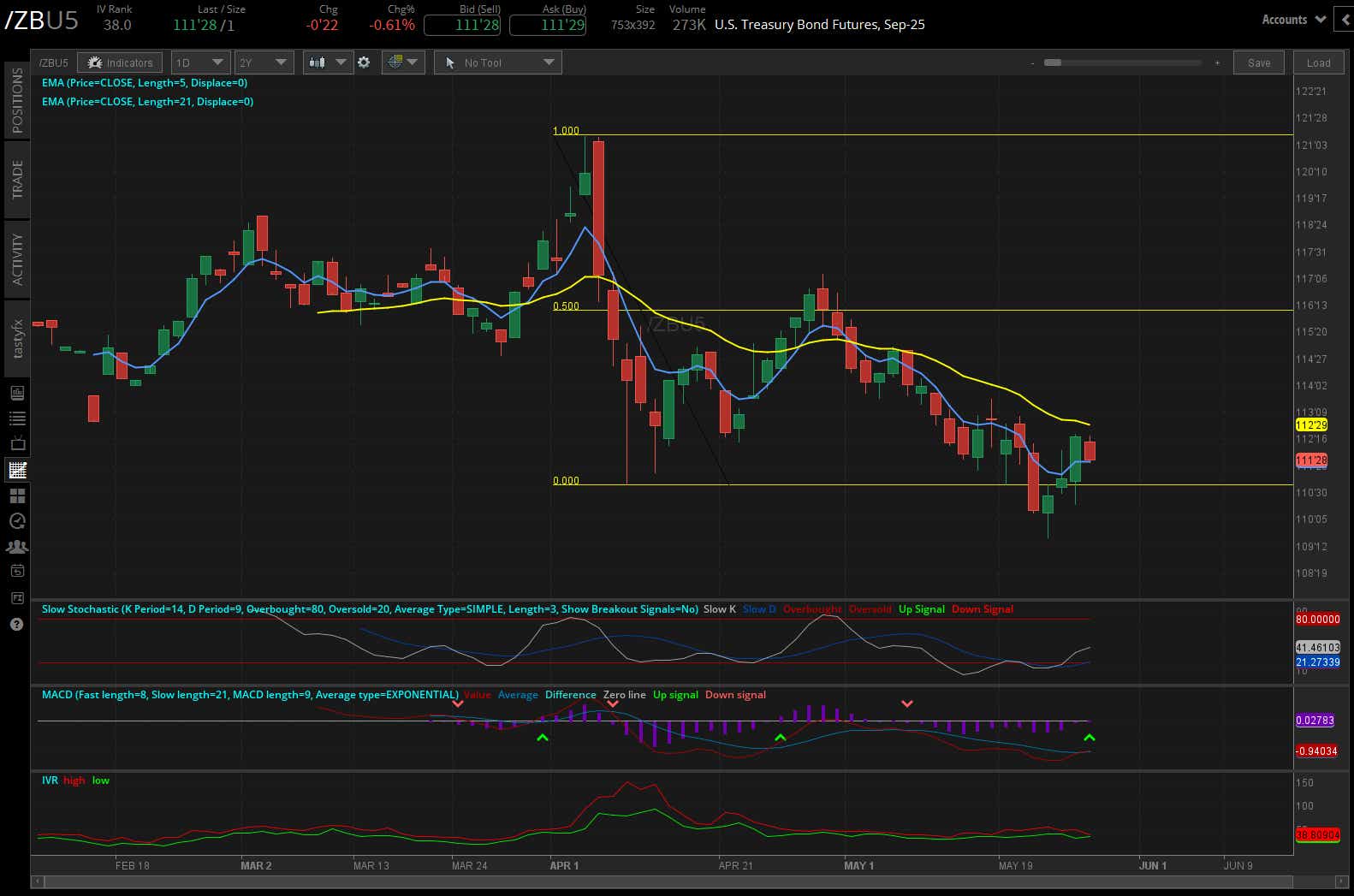Open the TV broadcast sidebar icon

[x=17, y=443]
